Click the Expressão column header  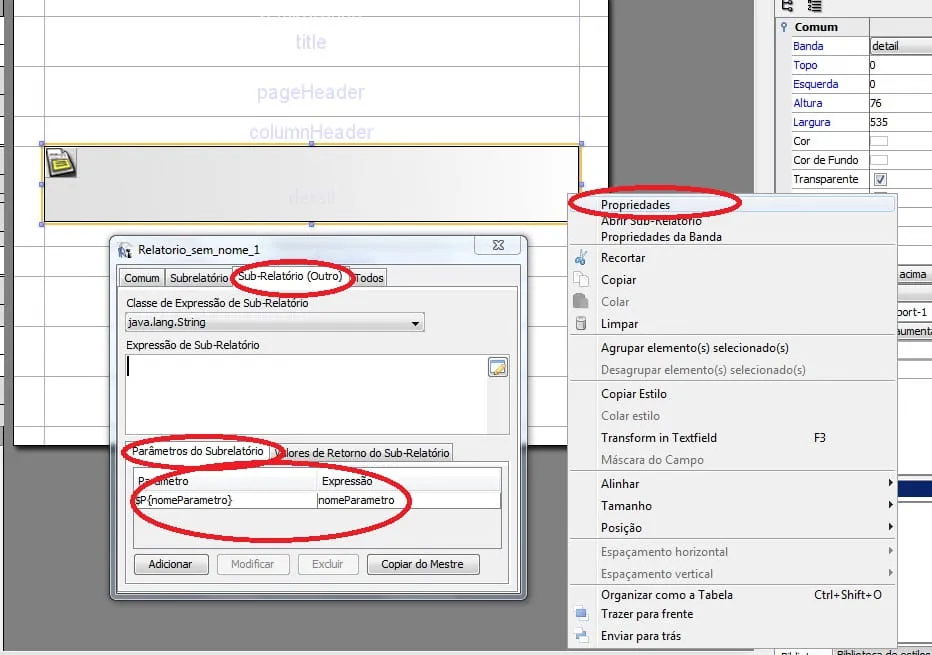[409, 481]
